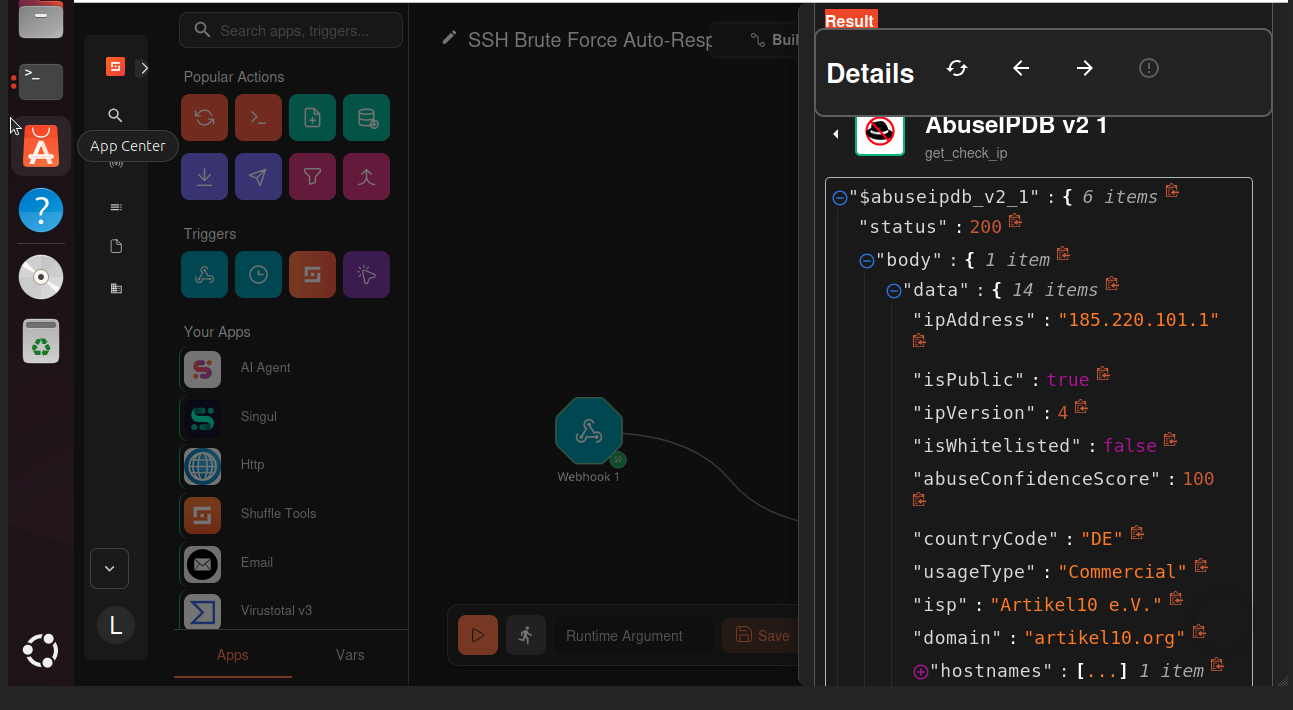Screen dimensions: 1293x710
Task: Copy the body object value
Action: [1063, 254]
